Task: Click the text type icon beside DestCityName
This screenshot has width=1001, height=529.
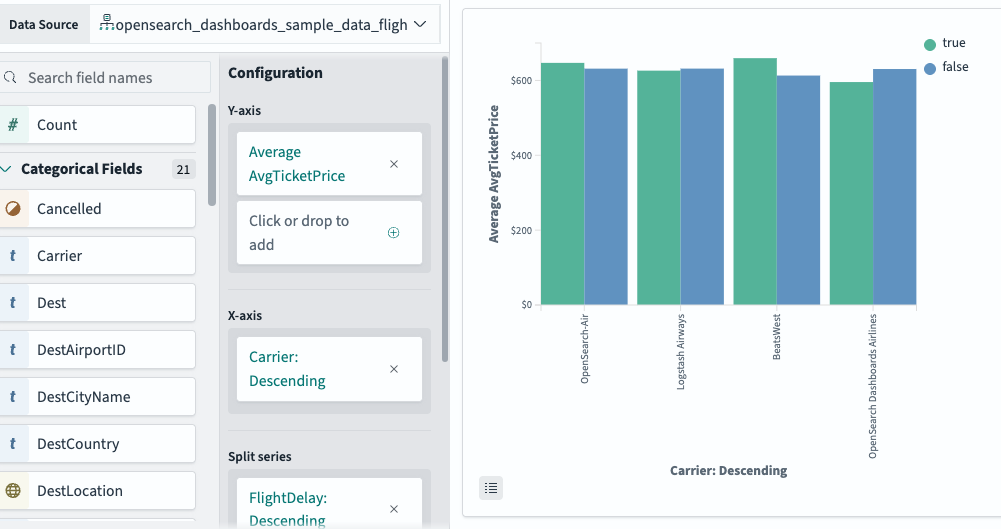Action: [x=13, y=397]
